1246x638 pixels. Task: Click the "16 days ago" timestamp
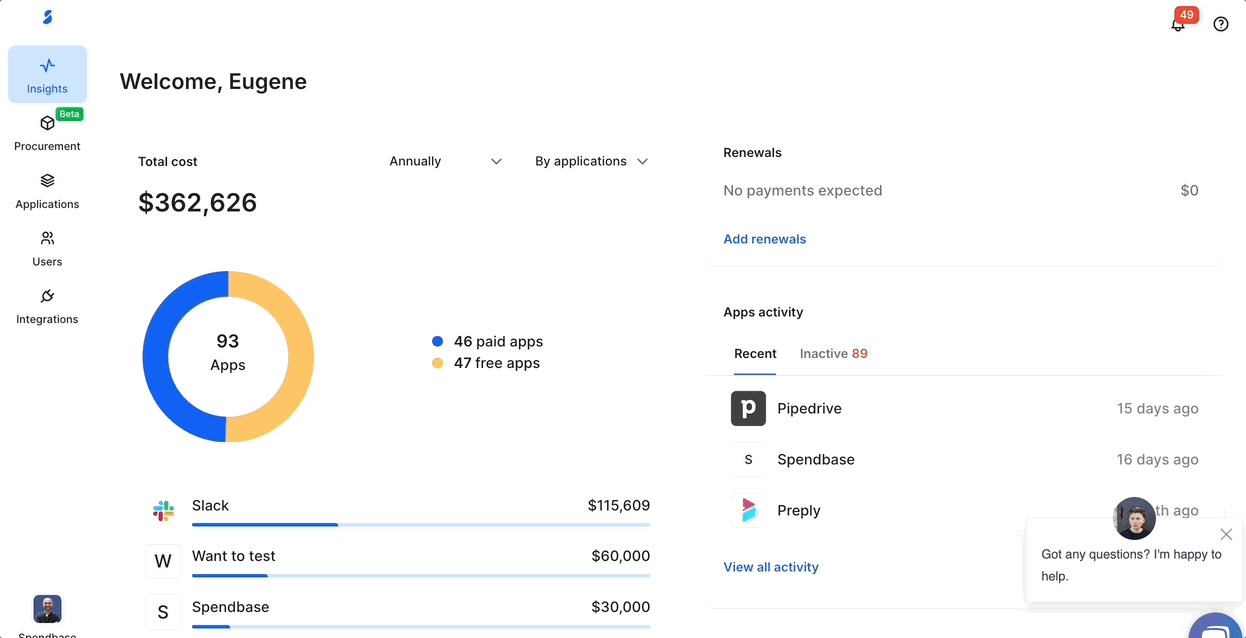tap(1158, 460)
